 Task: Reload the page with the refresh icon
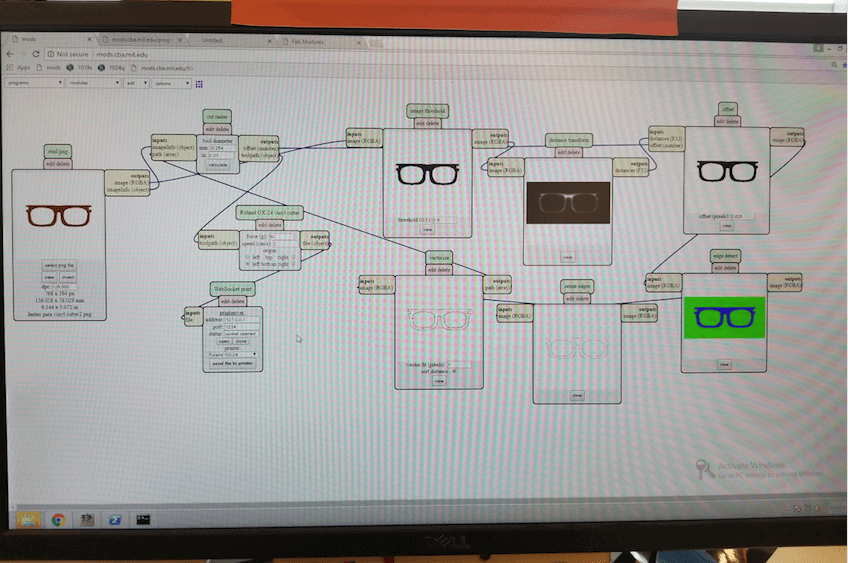click(36, 54)
